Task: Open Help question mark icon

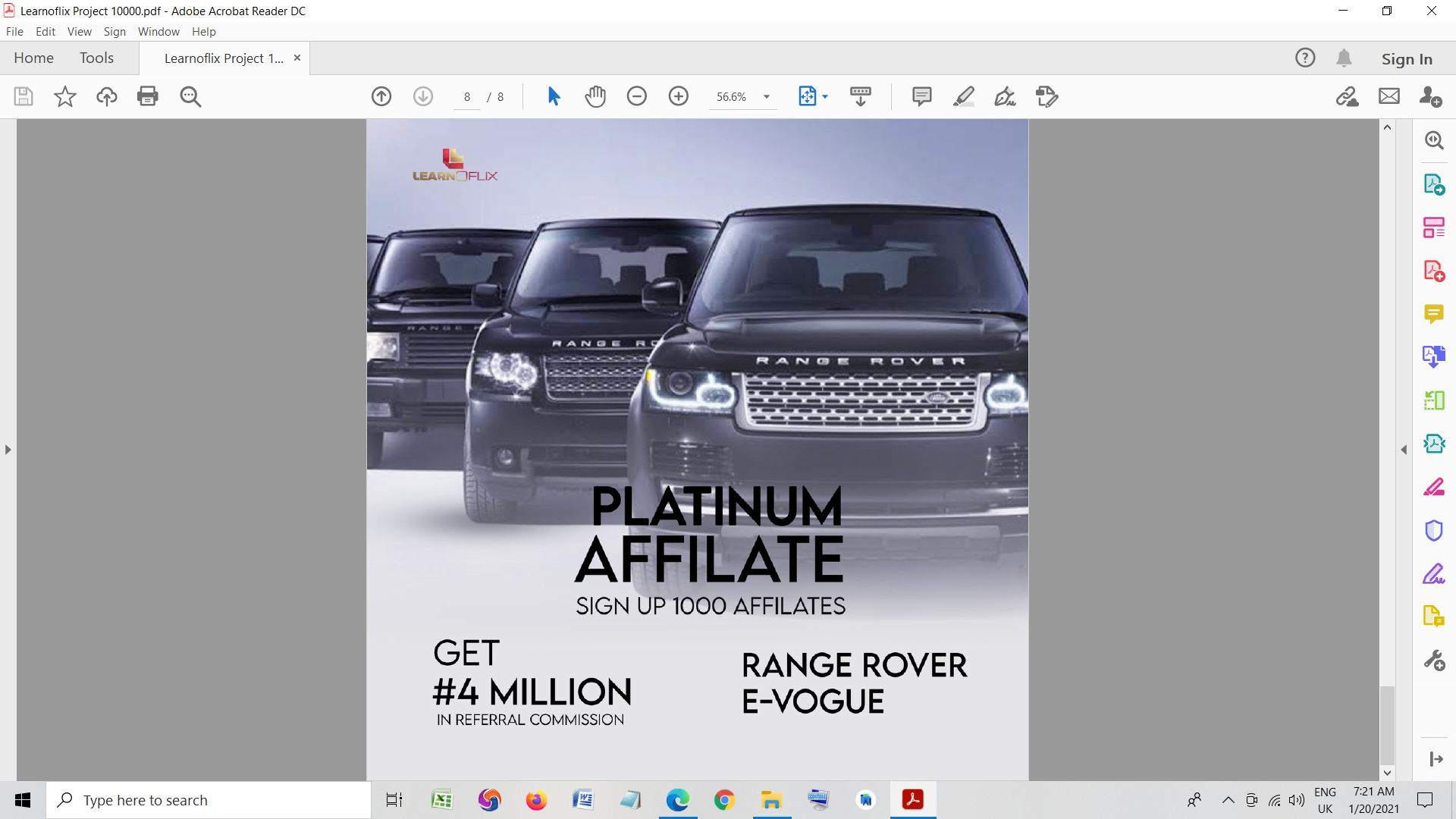Action: pos(1305,58)
